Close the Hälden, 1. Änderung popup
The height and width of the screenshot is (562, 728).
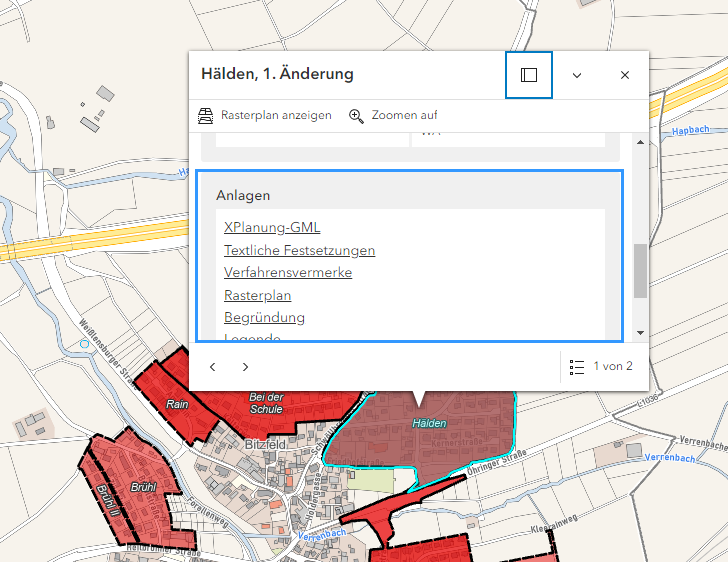[625, 75]
